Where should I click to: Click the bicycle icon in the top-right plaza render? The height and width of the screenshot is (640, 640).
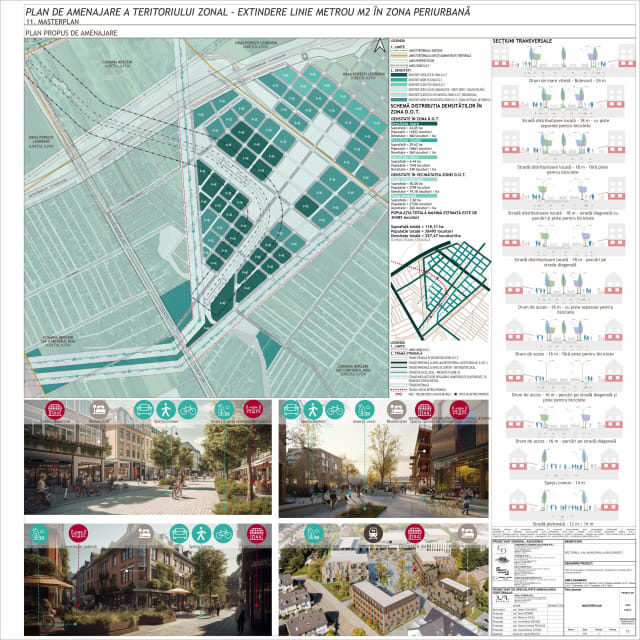click(335, 410)
